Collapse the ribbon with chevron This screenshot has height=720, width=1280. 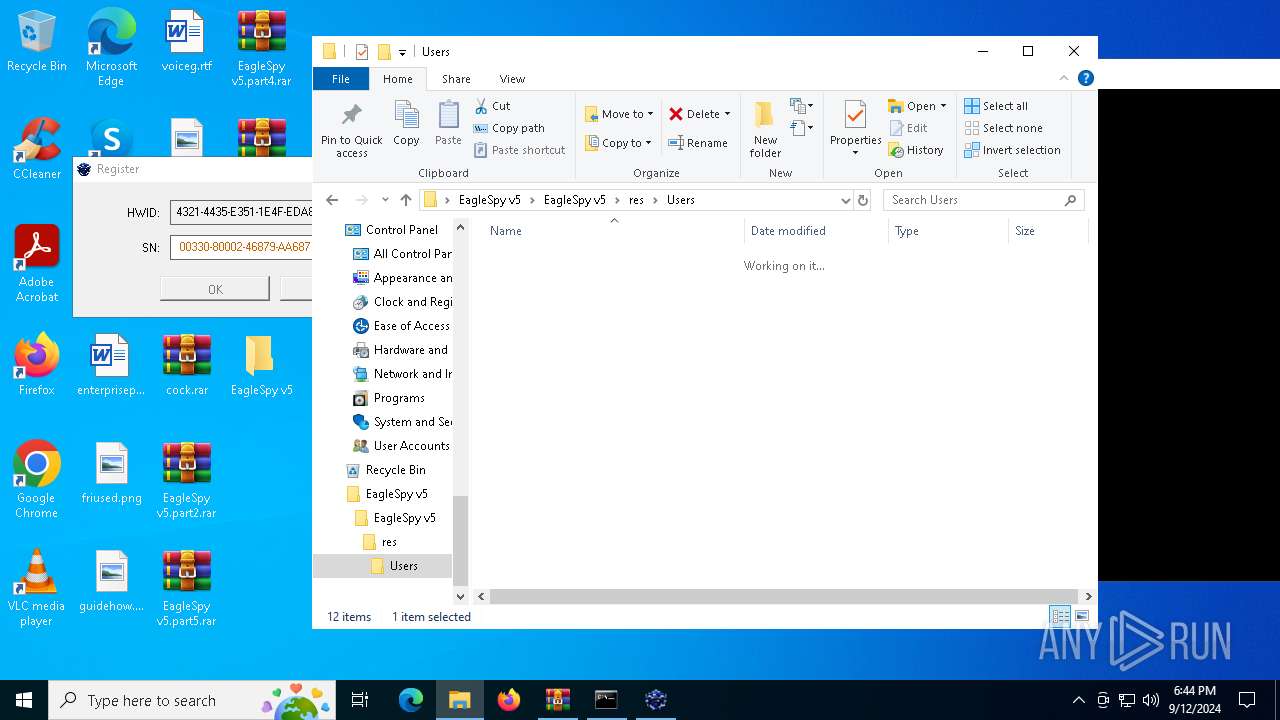pos(1063,78)
